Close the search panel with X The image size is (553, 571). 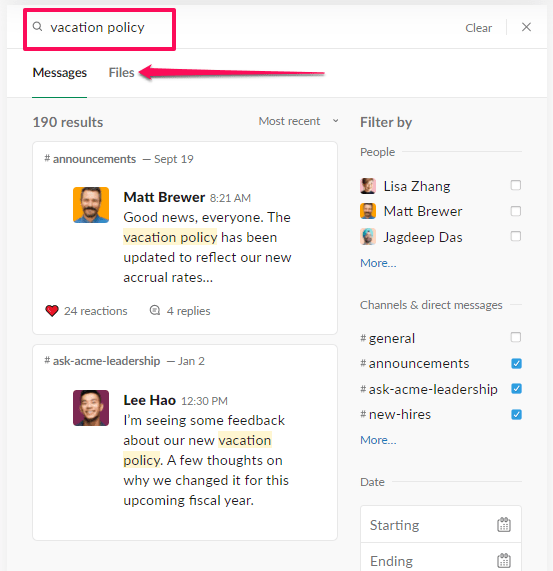(x=526, y=27)
